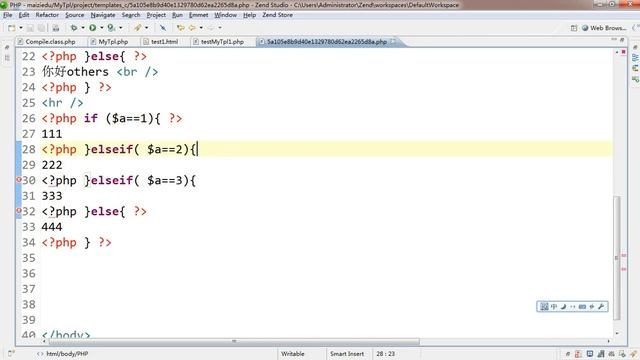This screenshot has height=360, width=640.
Task: Click the Search flashlight toolbar icon
Action: [138, 28]
